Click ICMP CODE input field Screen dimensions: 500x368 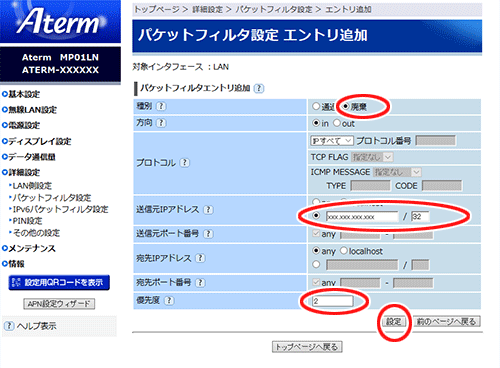coord(442,186)
